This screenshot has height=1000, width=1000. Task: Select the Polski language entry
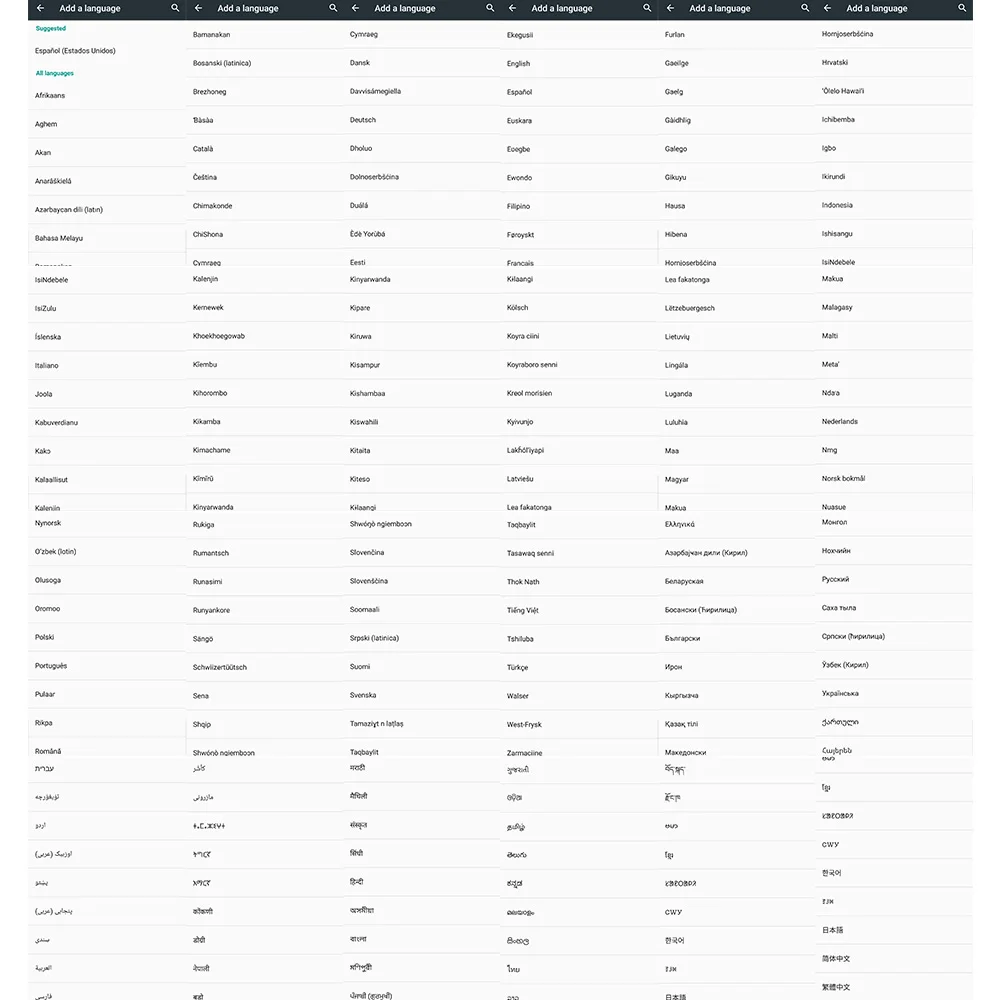click(107, 637)
